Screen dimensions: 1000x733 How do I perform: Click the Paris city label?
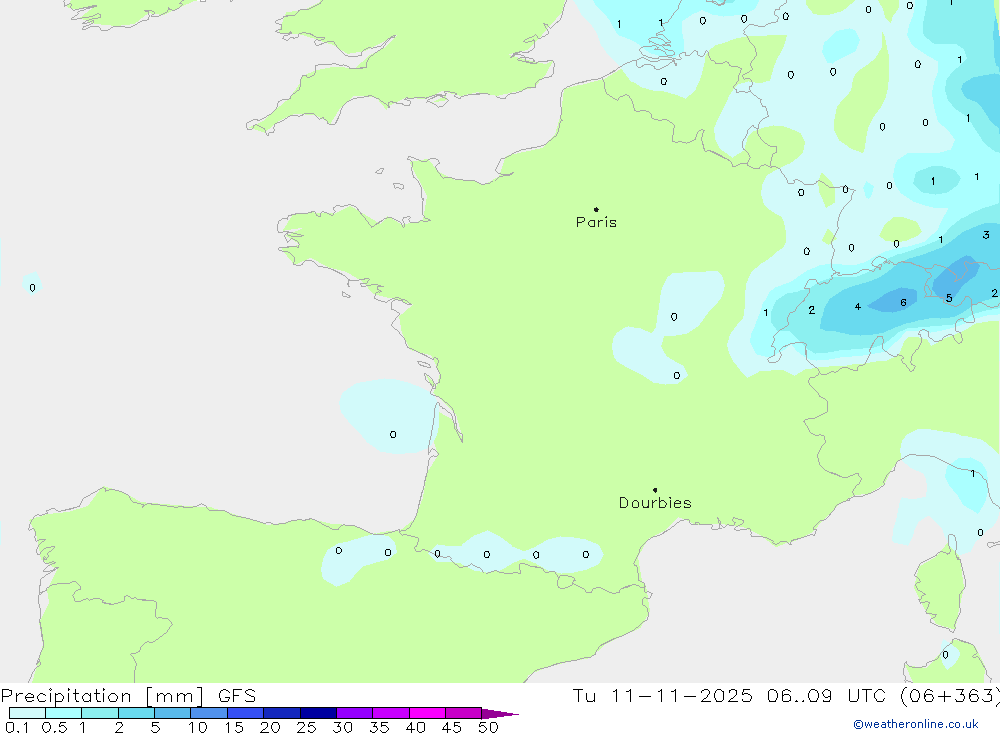[x=596, y=222]
